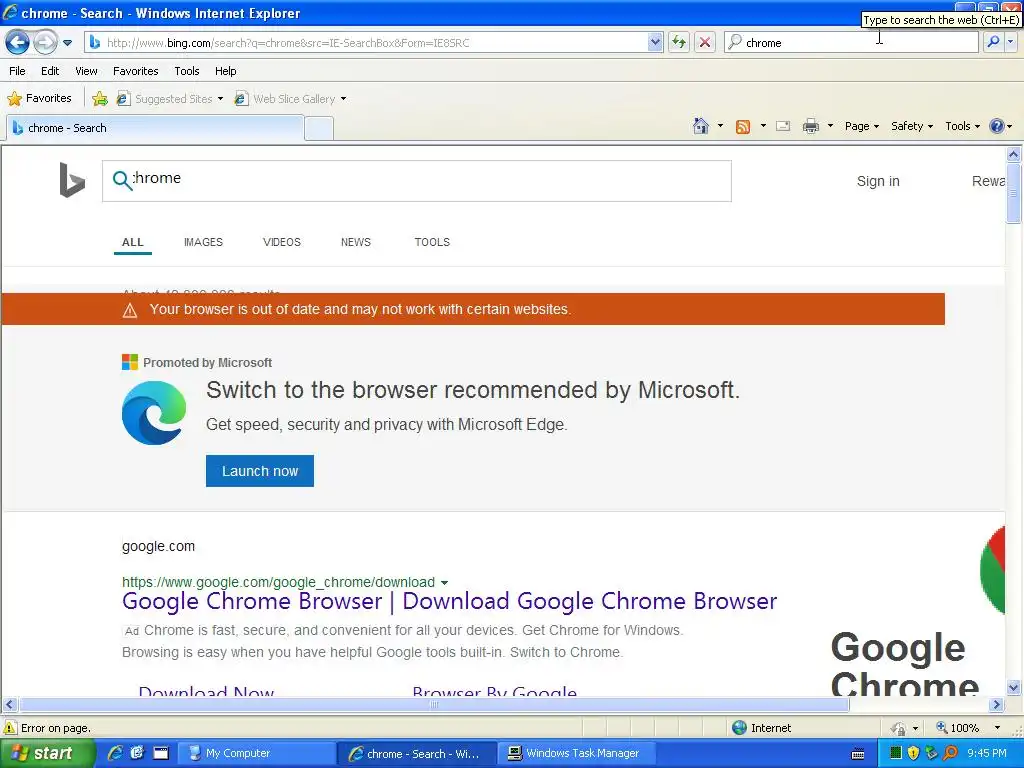
Task: Open the View menu
Action: [x=86, y=71]
